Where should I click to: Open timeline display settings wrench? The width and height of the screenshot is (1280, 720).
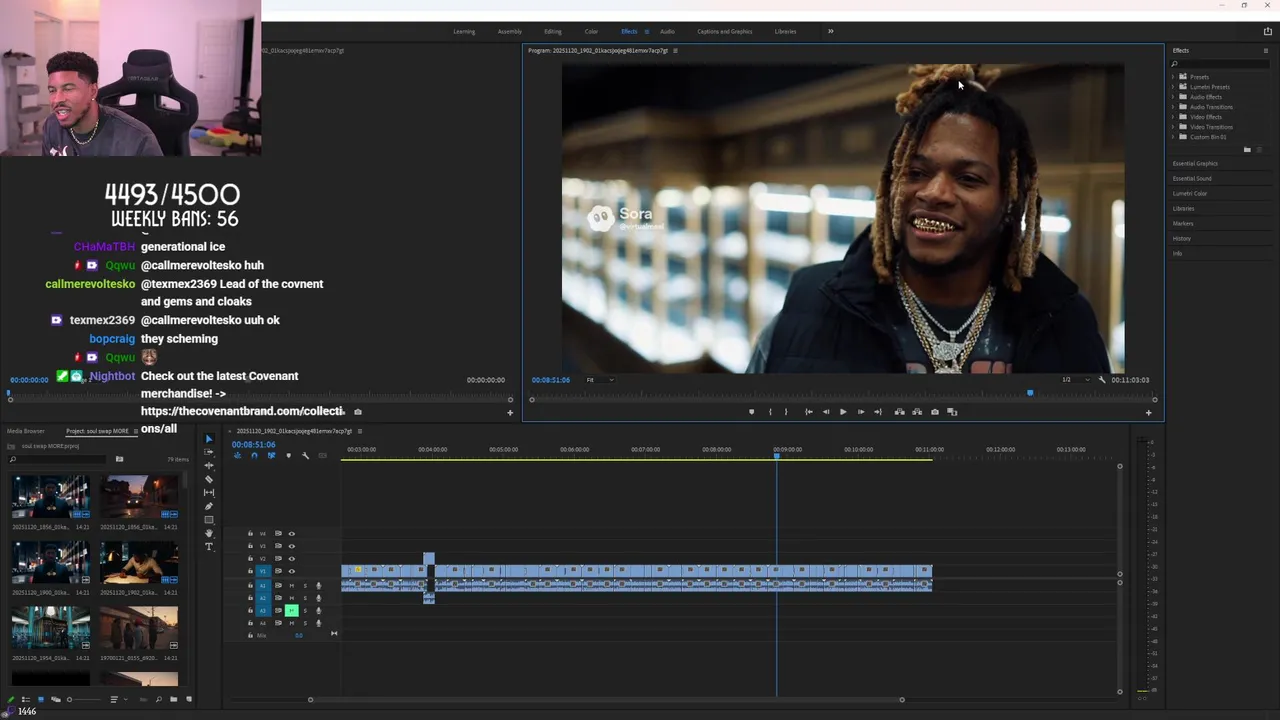pos(306,455)
